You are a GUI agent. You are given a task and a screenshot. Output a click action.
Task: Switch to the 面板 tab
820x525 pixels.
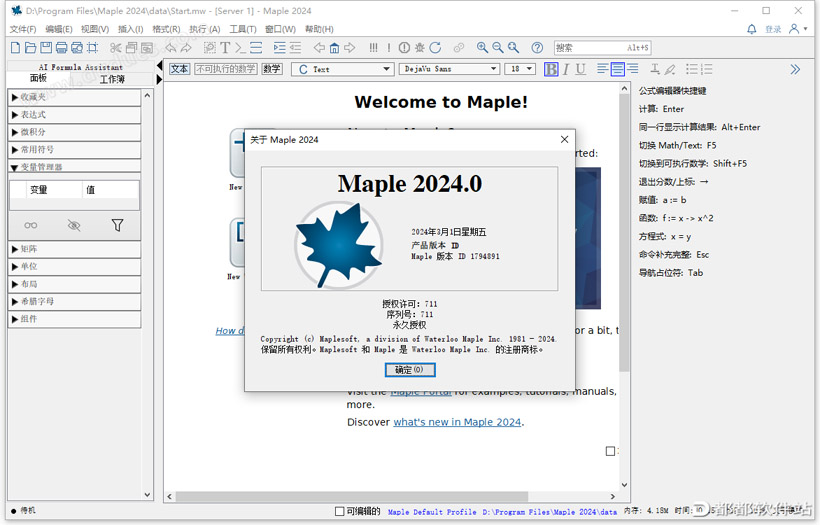click(x=39, y=78)
